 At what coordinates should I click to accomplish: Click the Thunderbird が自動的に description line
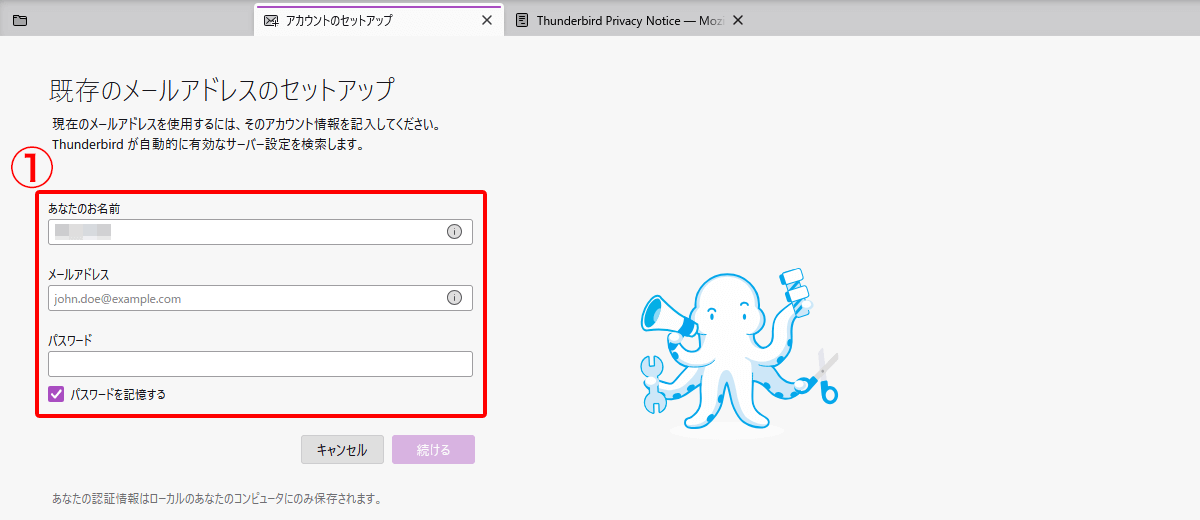(207, 144)
